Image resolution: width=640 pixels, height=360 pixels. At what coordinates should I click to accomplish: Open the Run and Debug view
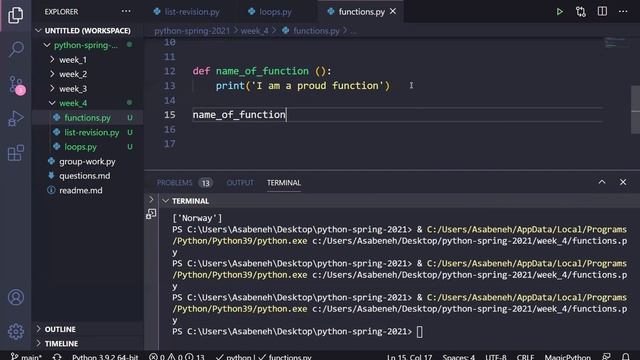[x=16, y=119]
